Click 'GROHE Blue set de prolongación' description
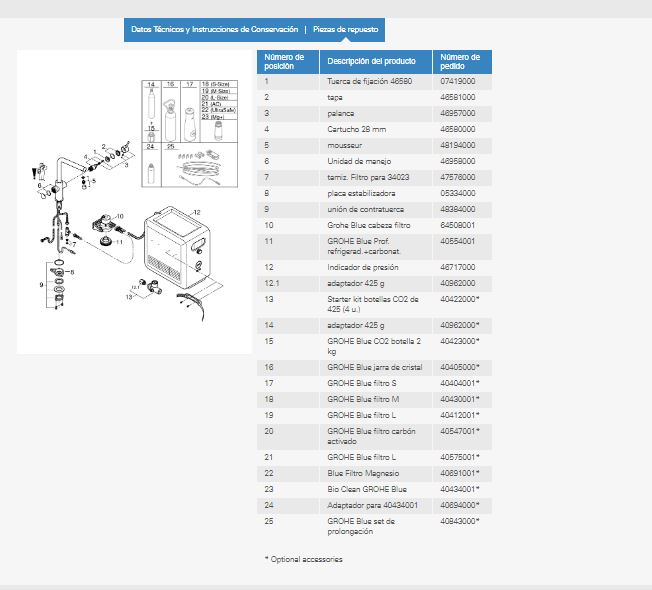Viewport: 652px width, 590px height. tap(361, 526)
